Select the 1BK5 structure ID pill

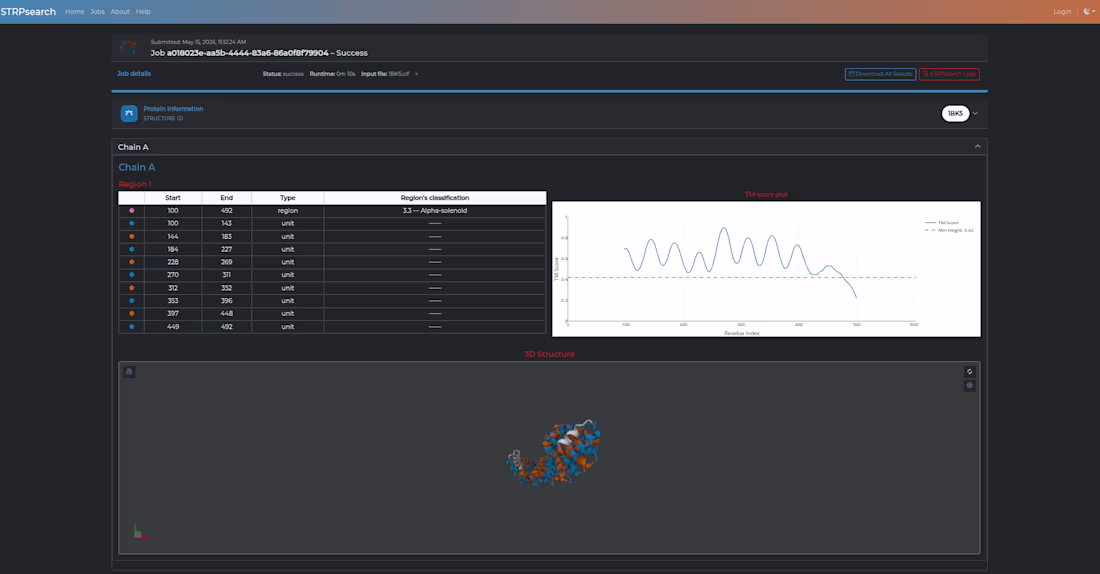[955, 113]
